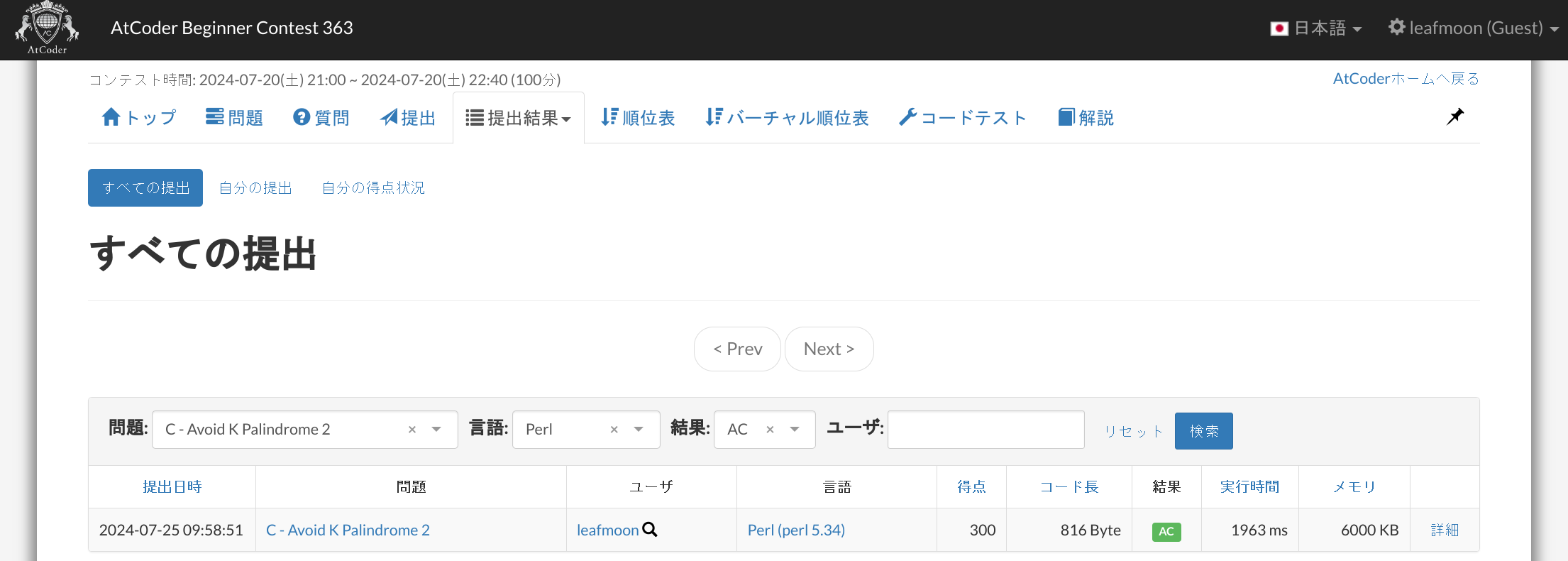Clear the Perl language filter selection
Viewport: 1568px width, 561px height.
tap(614, 430)
